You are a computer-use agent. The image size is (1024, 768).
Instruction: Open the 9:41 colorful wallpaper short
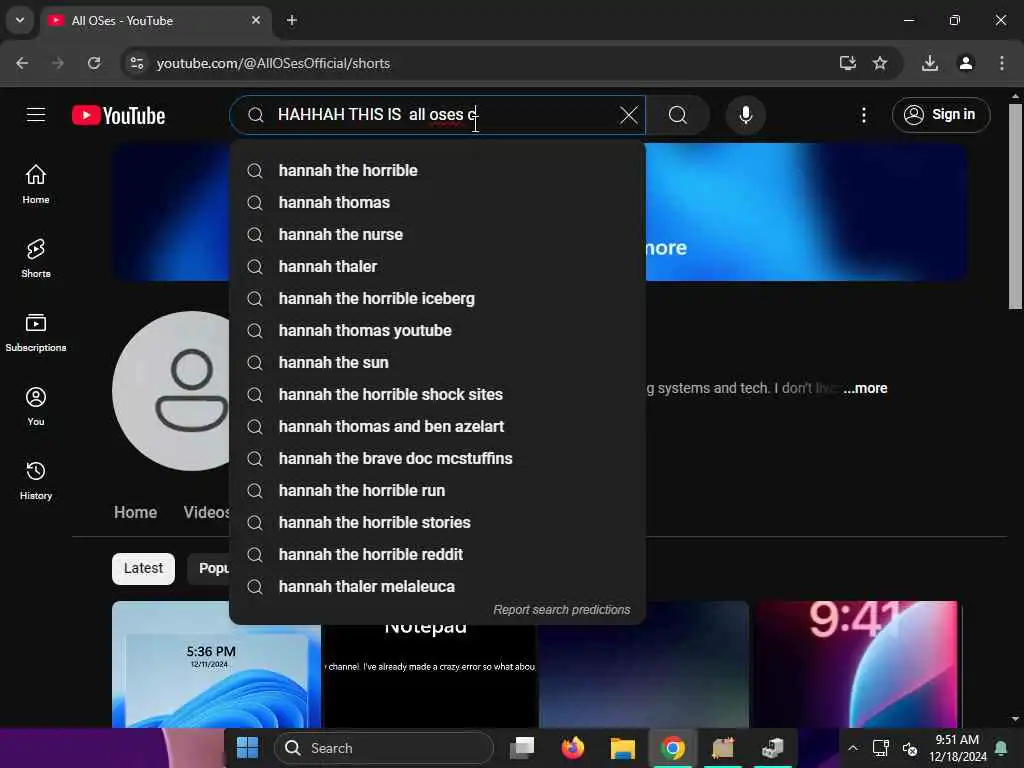pyautogui.click(x=856, y=664)
